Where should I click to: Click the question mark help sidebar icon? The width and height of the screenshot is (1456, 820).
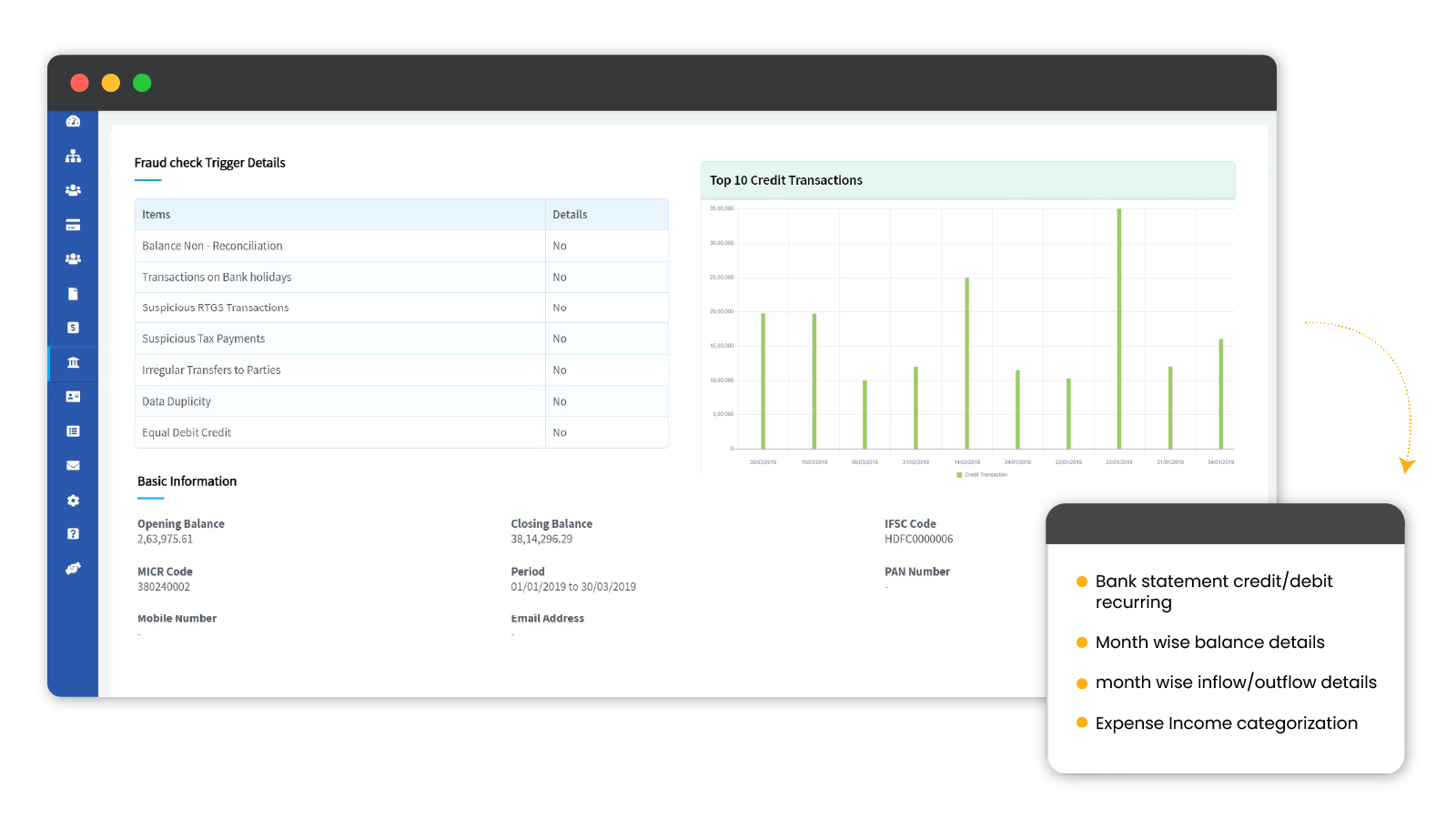(73, 534)
